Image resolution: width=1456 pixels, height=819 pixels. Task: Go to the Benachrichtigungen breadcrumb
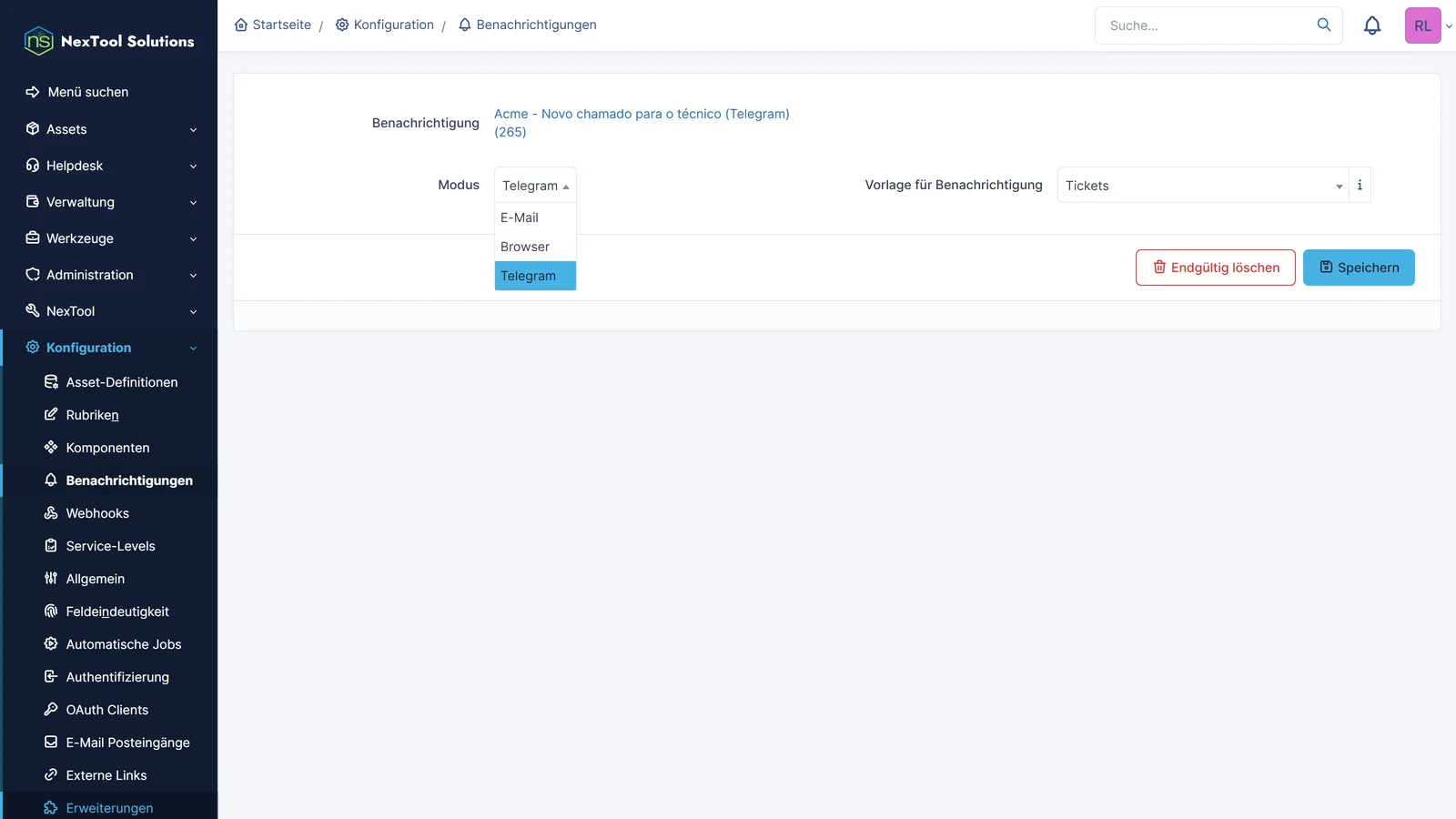[528, 25]
